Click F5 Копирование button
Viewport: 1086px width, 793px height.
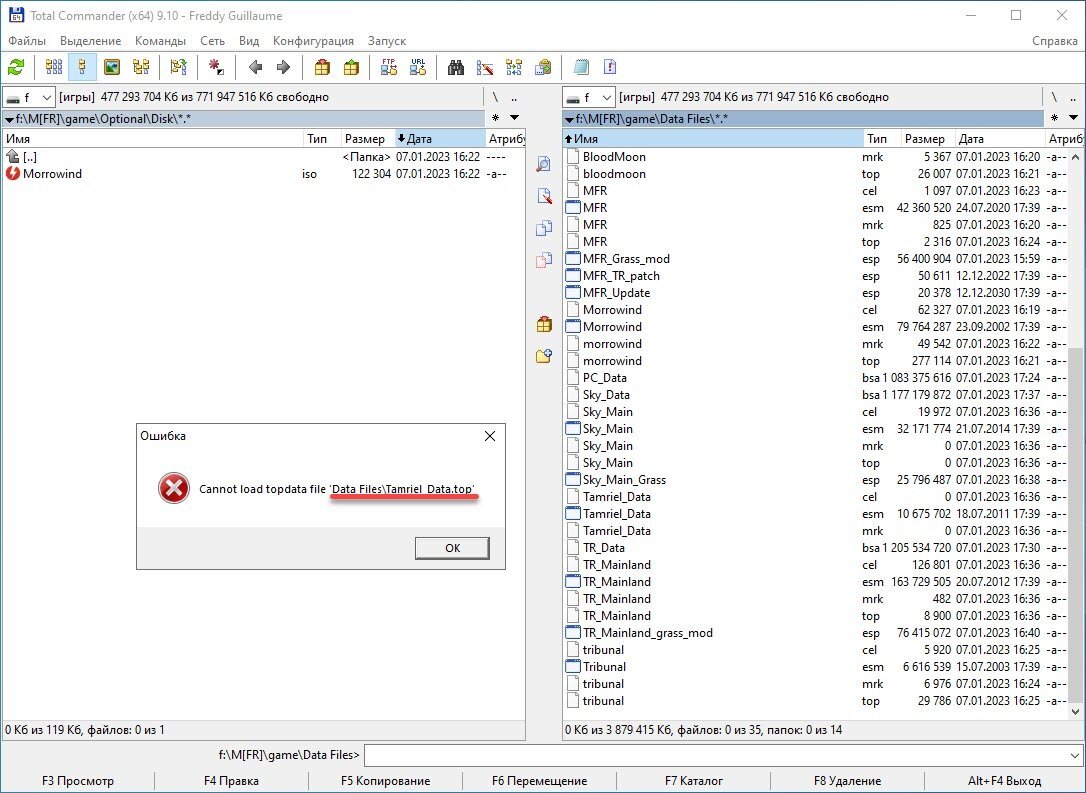[x=385, y=781]
